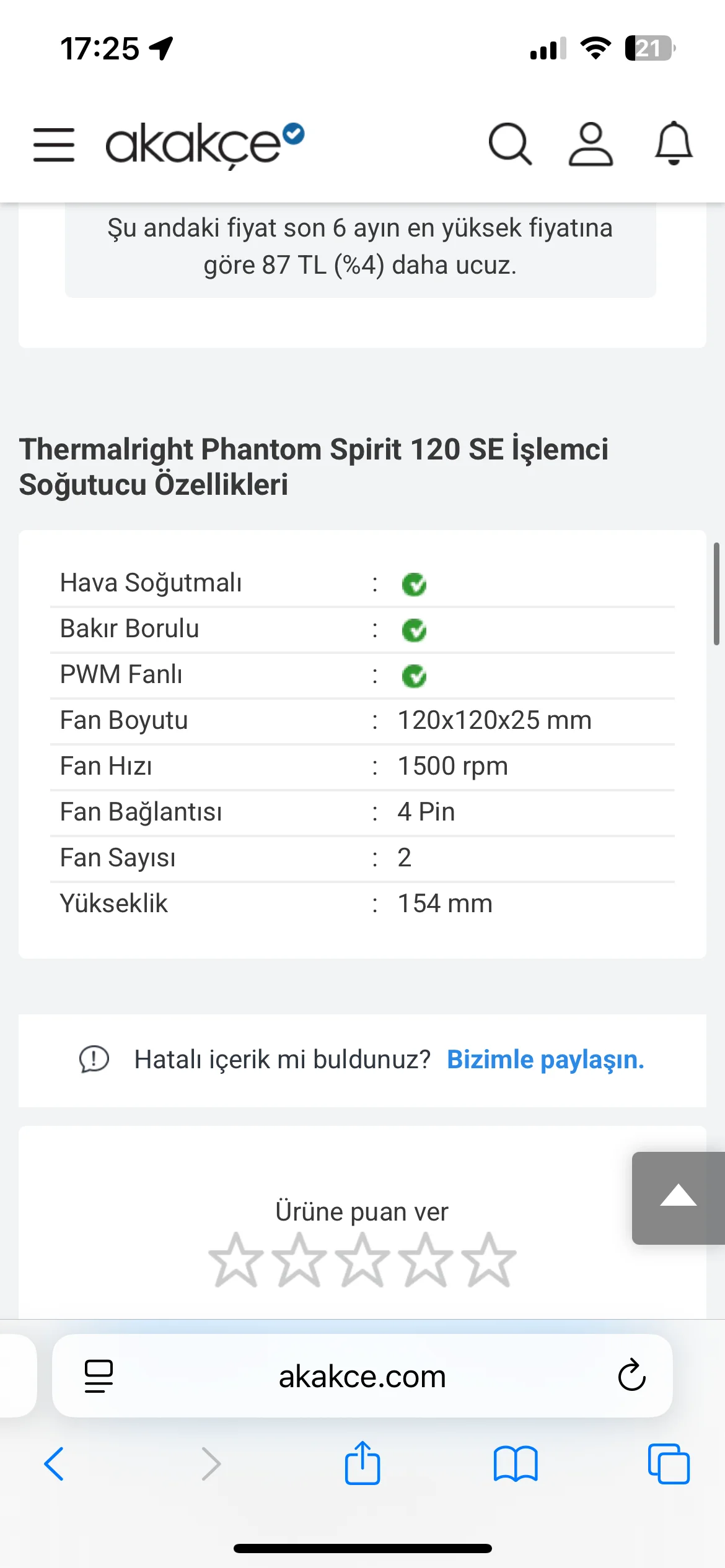Tap the search magnifier icon
725x1568 pixels.
coord(509,145)
